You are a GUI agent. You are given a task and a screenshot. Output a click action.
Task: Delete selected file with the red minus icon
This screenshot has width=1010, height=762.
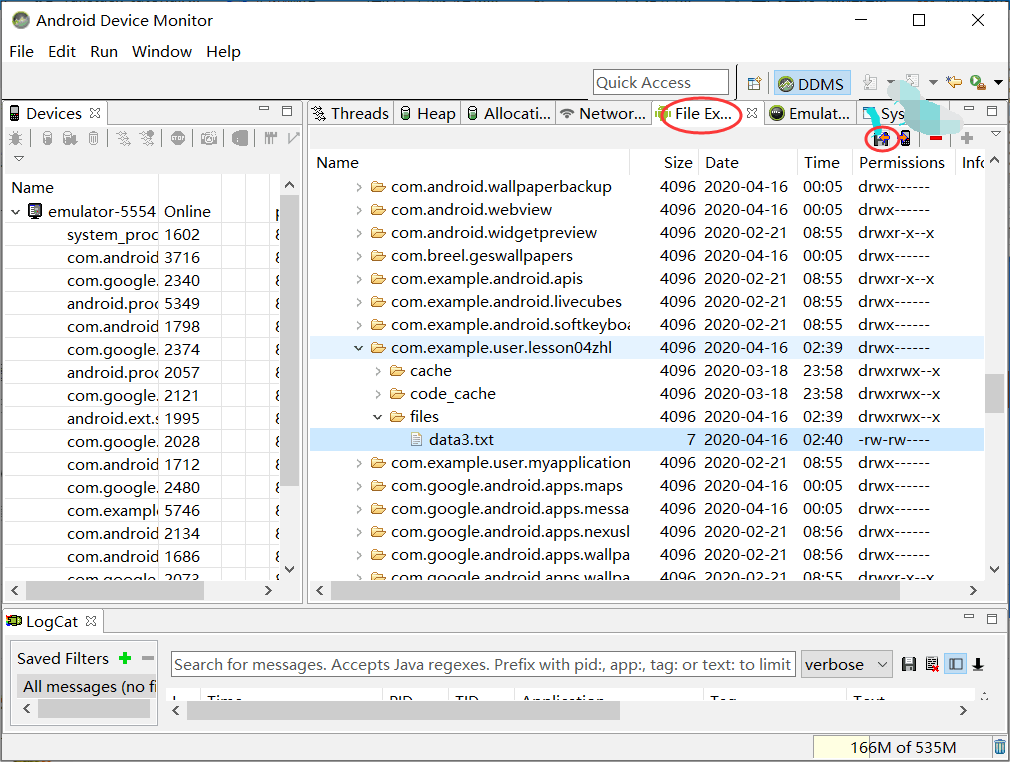936,138
